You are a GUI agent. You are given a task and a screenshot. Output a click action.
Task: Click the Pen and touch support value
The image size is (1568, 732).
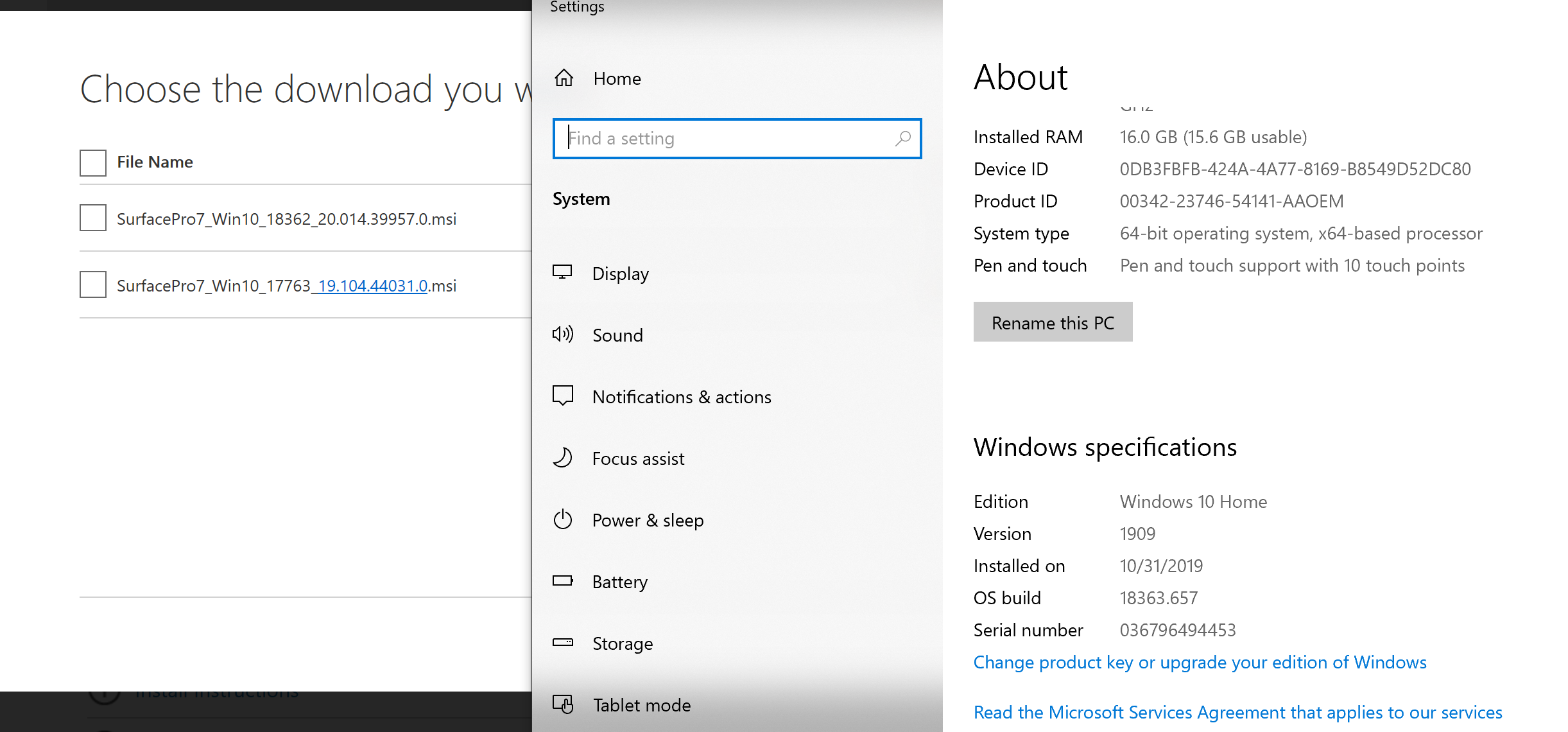1292,265
